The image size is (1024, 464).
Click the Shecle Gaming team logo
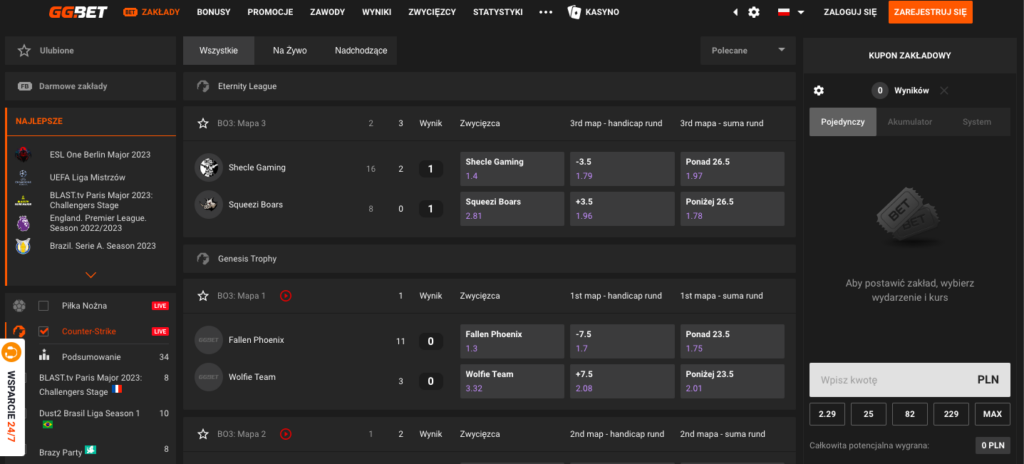pos(208,167)
